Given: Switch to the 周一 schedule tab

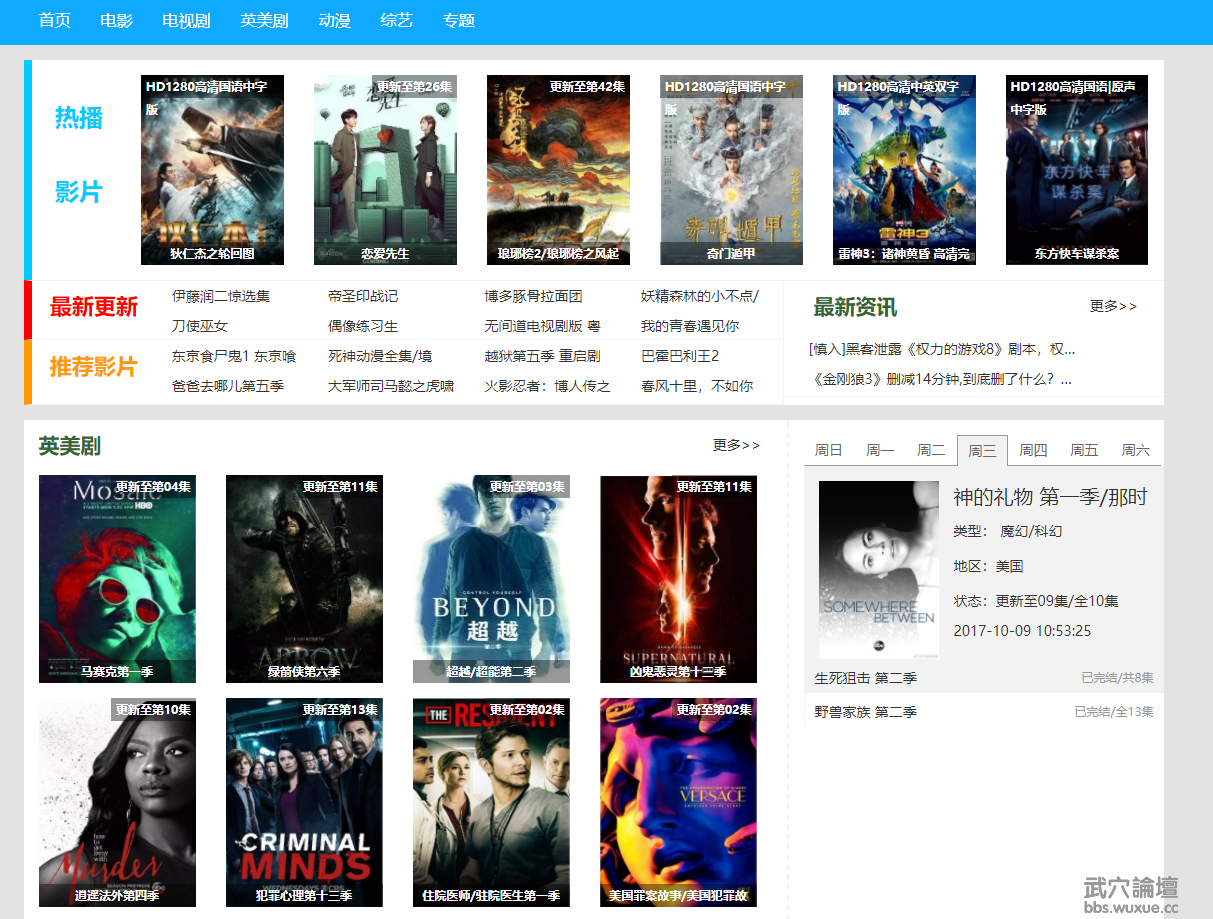Looking at the screenshot, I should click(880, 451).
